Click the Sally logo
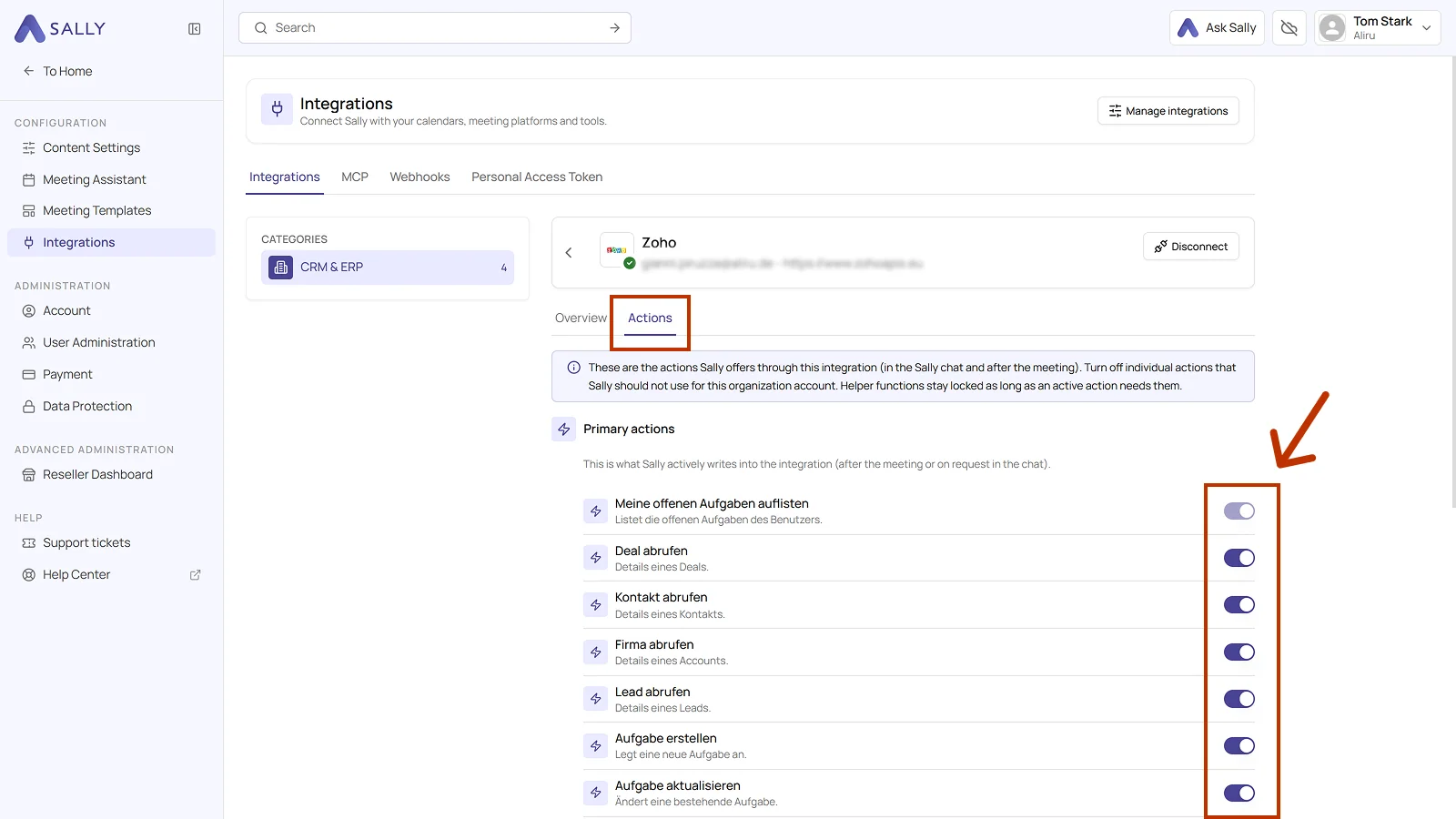 60,28
